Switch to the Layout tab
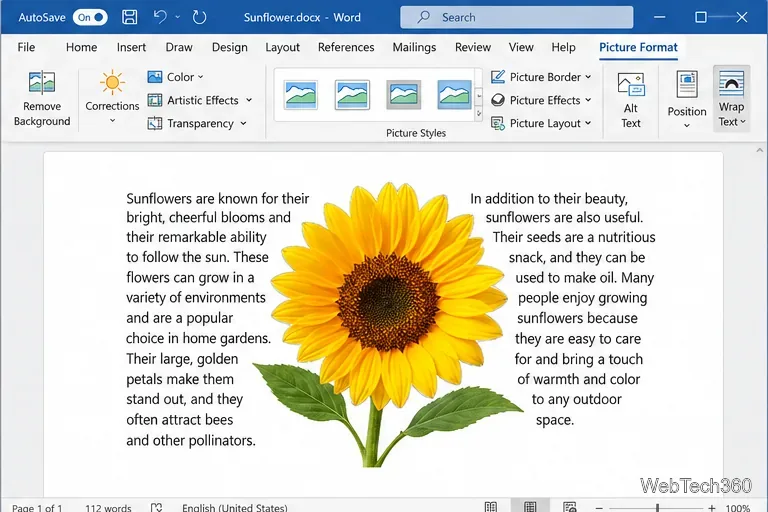 (283, 47)
